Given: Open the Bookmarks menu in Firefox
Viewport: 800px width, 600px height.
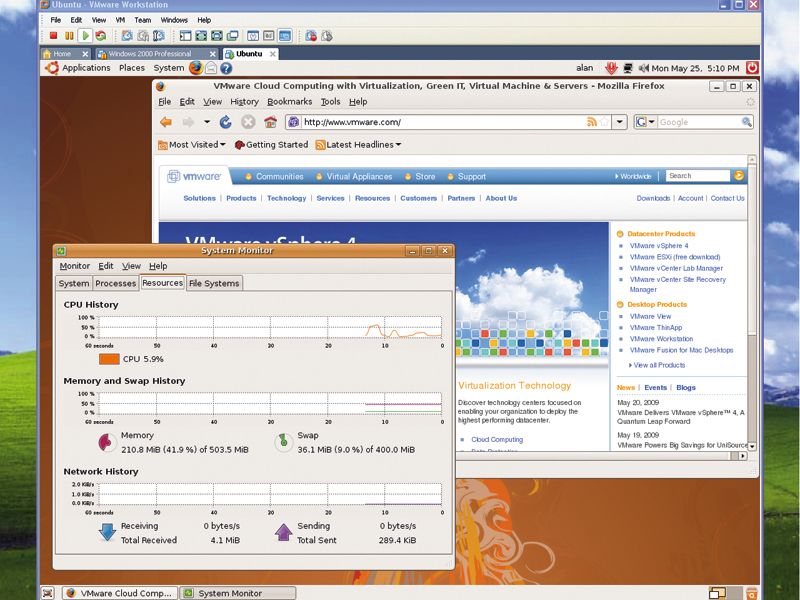Looking at the screenshot, I should point(289,102).
